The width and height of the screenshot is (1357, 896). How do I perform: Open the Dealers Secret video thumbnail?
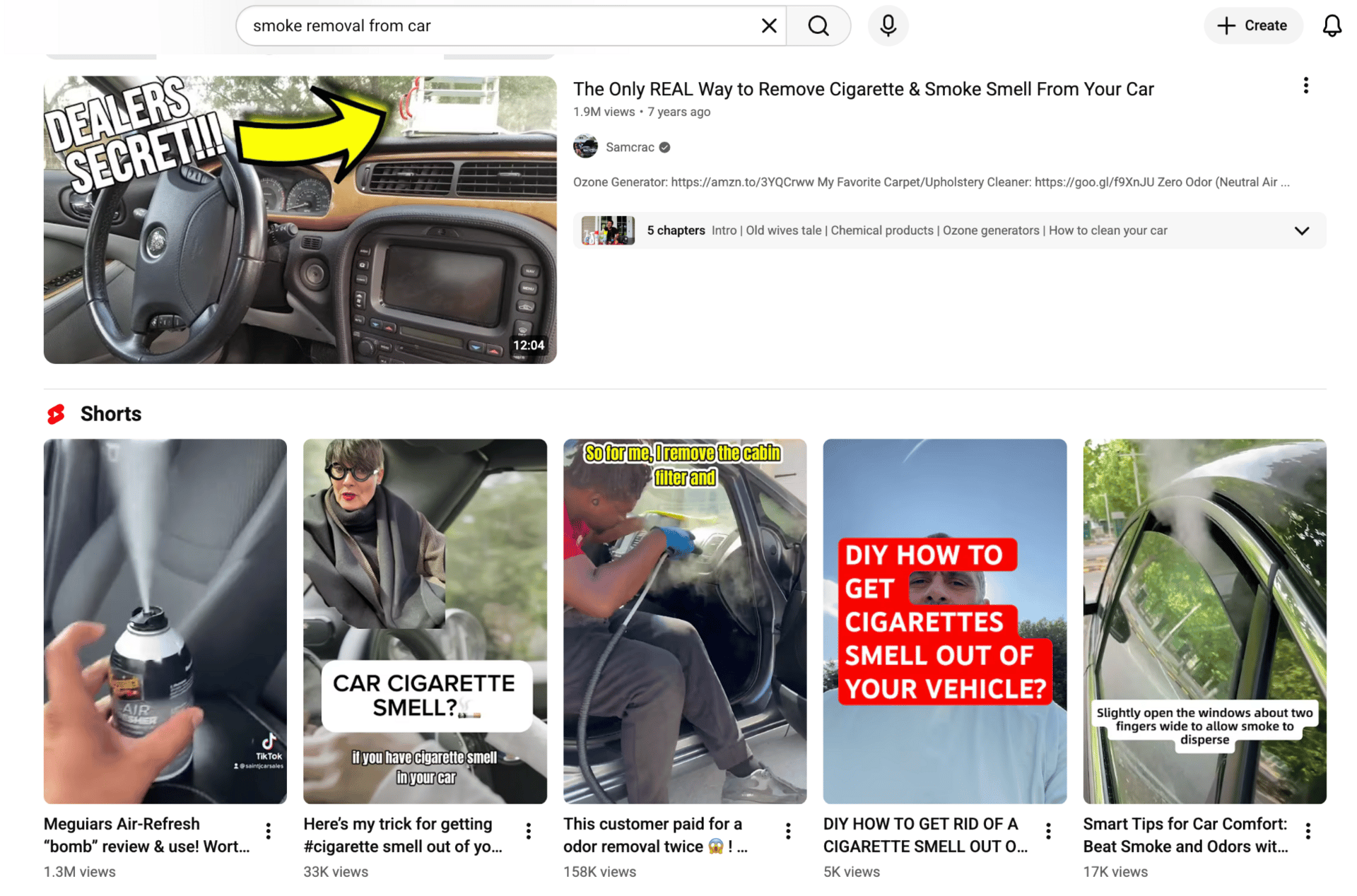tap(300, 220)
